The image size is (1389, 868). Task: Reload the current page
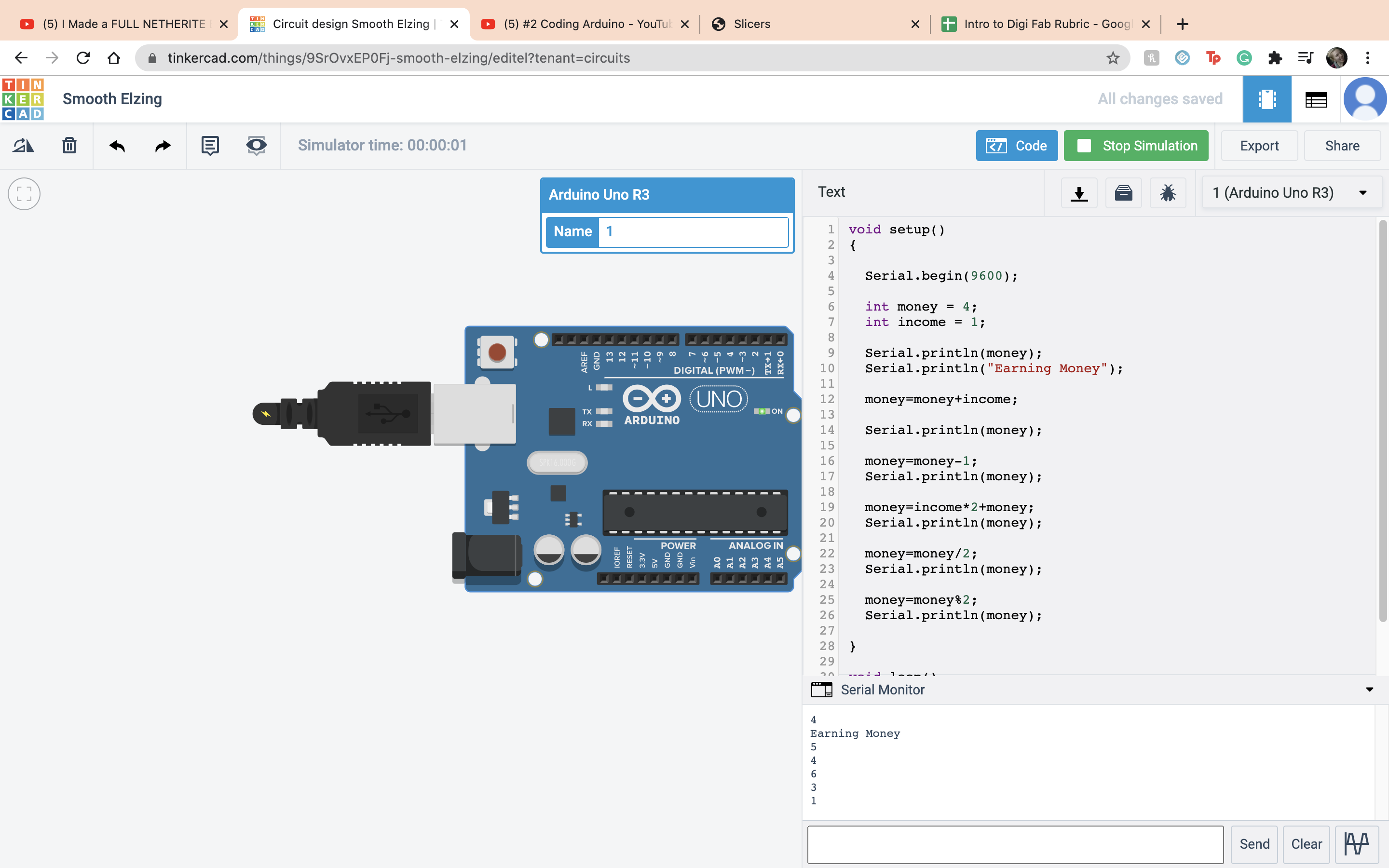tap(83, 58)
